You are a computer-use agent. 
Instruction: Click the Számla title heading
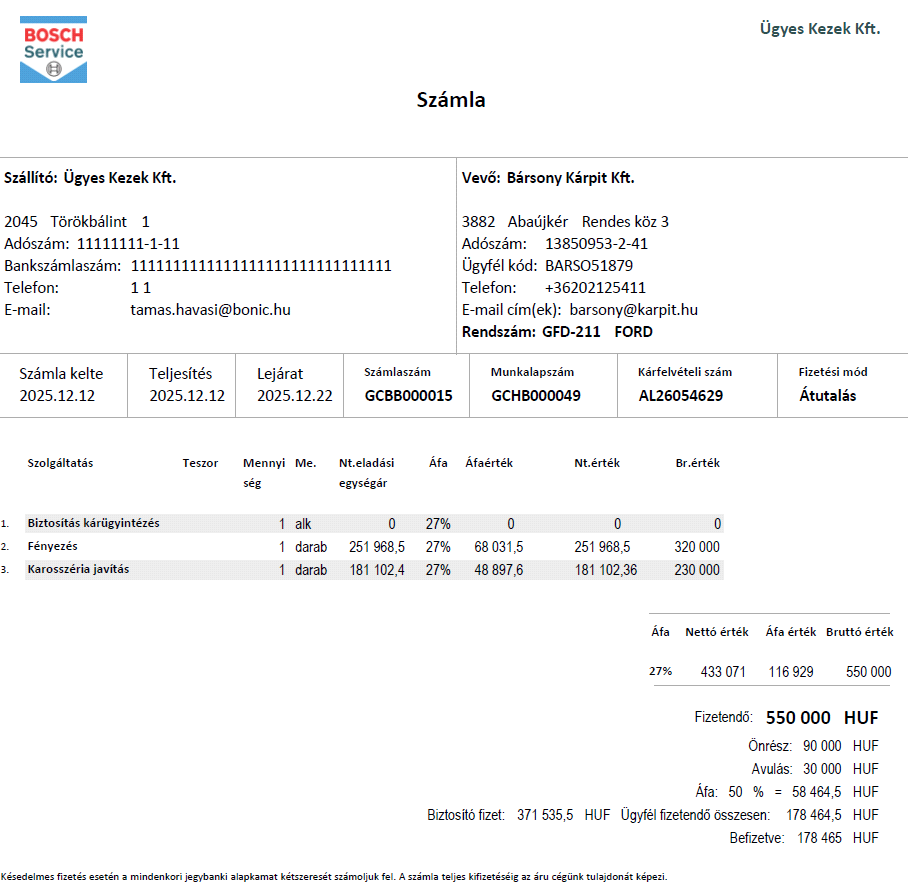point(451,100)
